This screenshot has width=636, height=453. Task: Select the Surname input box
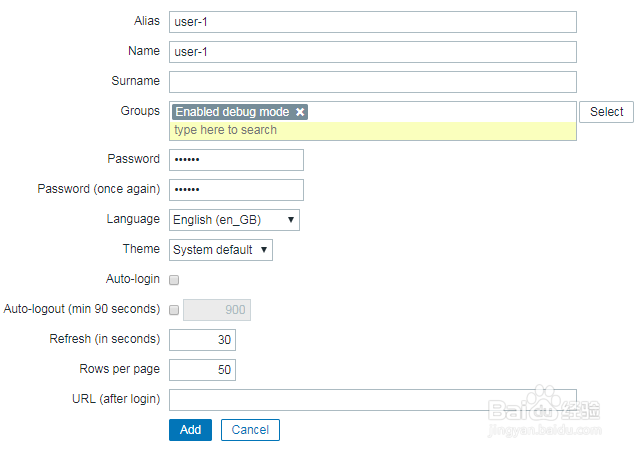373,82
